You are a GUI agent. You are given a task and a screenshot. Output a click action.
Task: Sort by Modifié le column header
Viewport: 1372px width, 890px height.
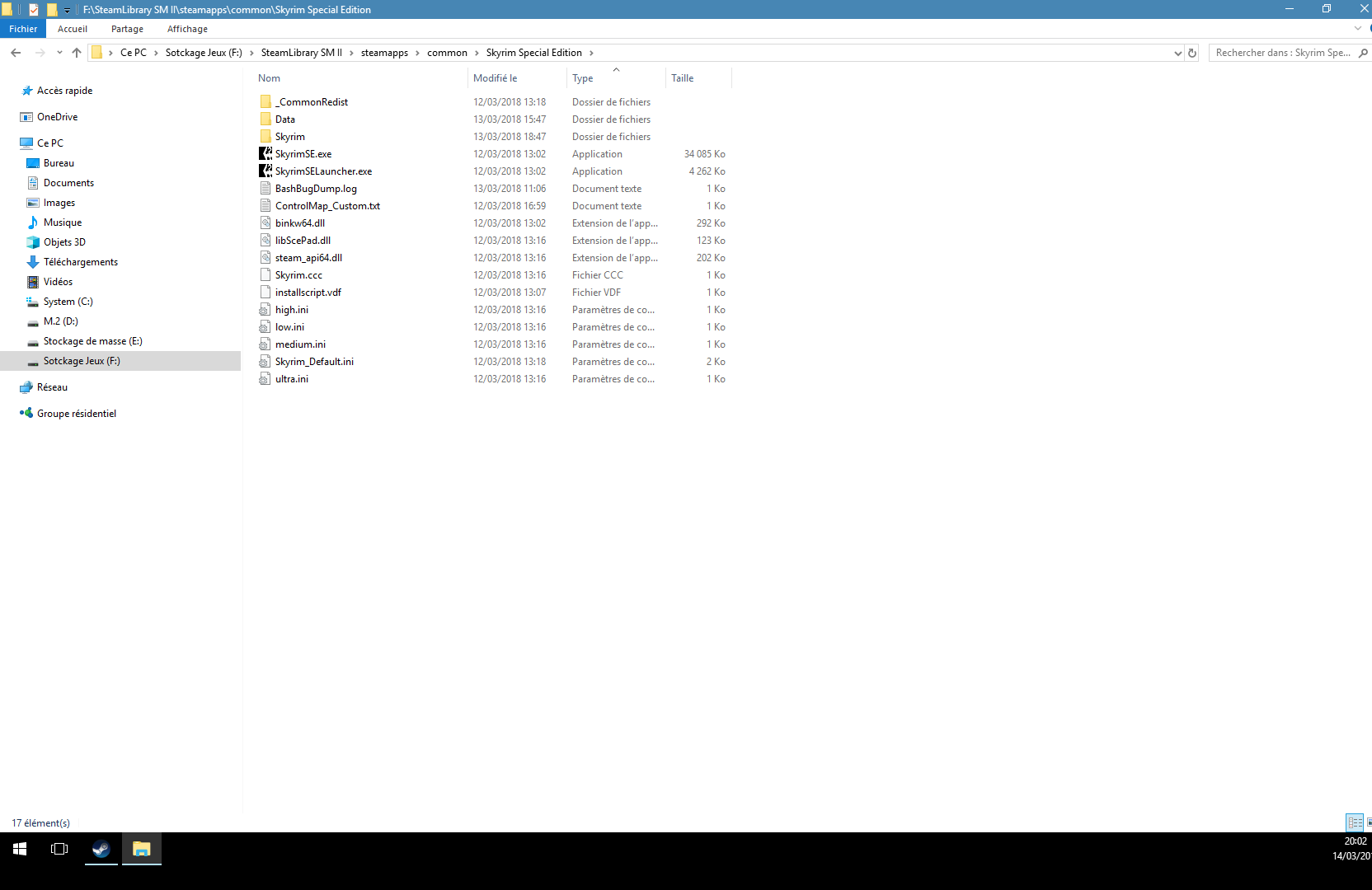[x=496, y=78]
